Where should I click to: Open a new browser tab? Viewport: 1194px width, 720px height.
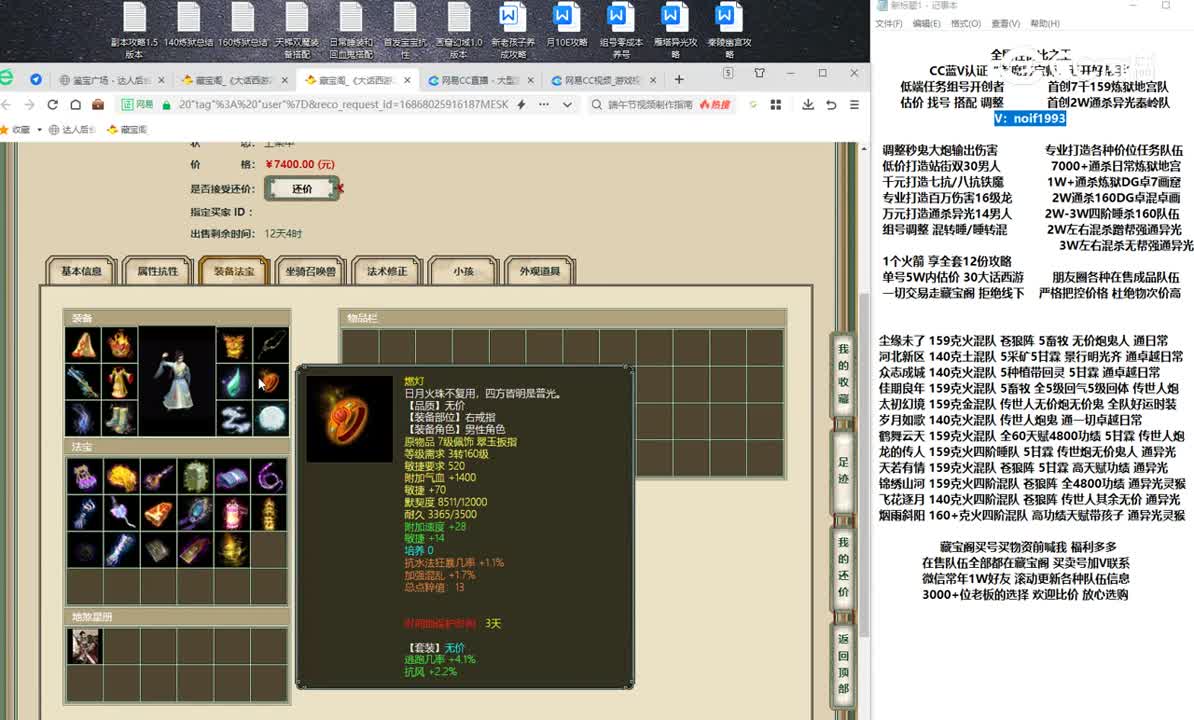[679, 79]
